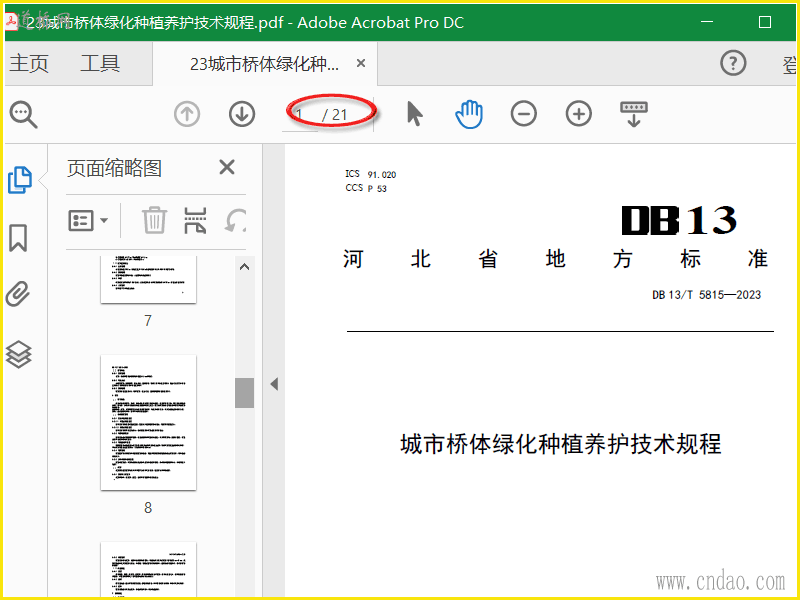This screenshot has width=800, height=600.
Task: Open the layers panel
Action: [x=18, y=354]
